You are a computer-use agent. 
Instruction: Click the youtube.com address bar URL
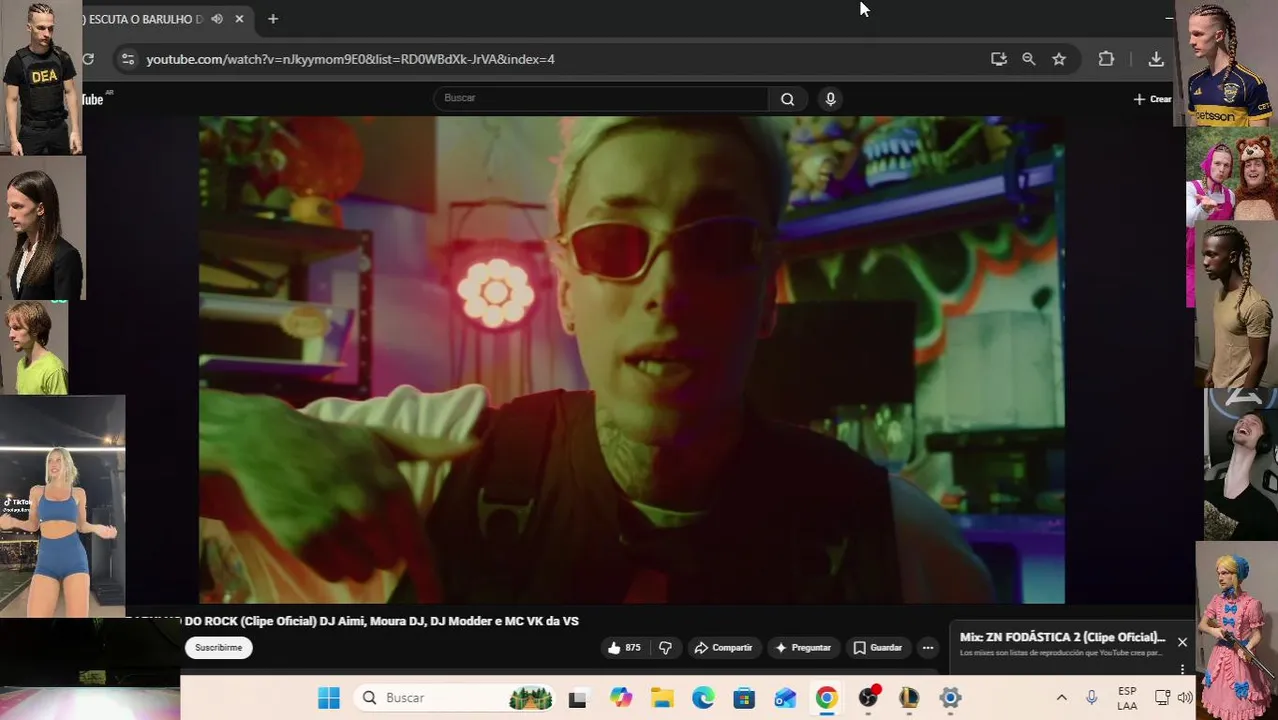pyautogui.click(x=350, y=59)
